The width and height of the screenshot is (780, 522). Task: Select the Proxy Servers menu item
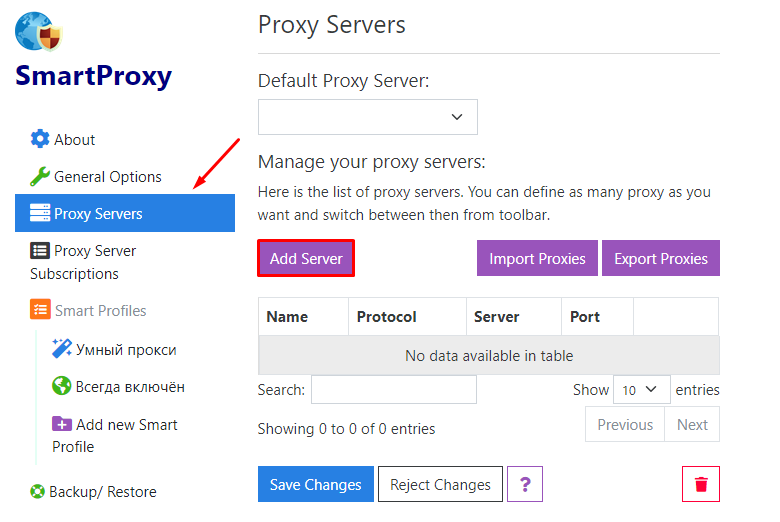coord(125,213)
